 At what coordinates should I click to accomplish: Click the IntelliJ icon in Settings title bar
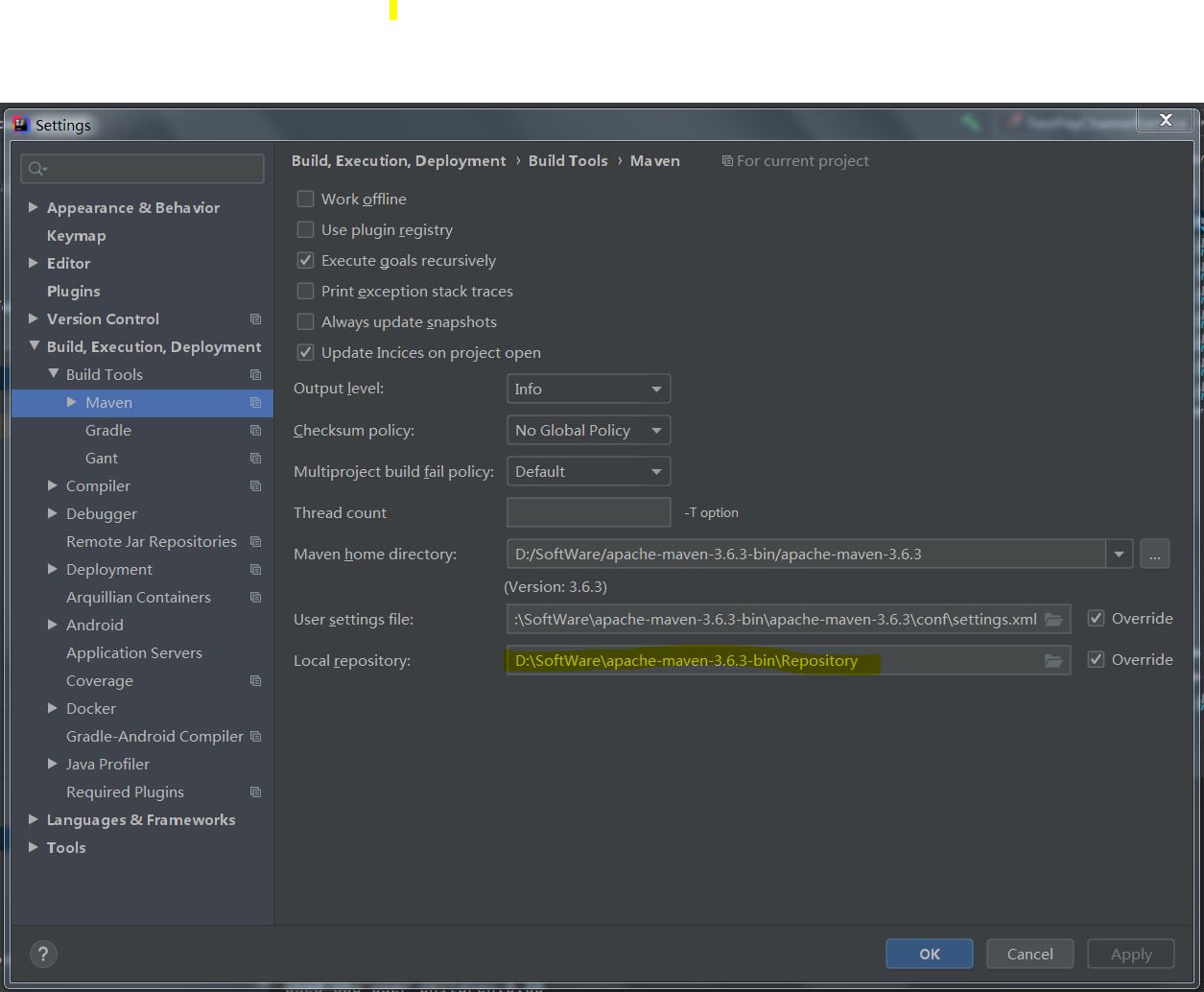[21, 125]
